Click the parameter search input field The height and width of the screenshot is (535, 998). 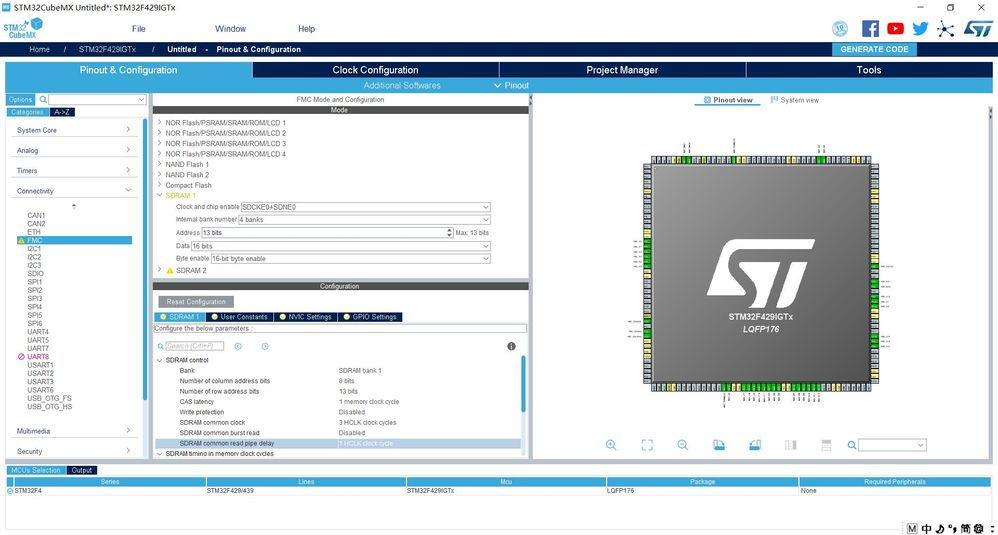coord(195,346)
